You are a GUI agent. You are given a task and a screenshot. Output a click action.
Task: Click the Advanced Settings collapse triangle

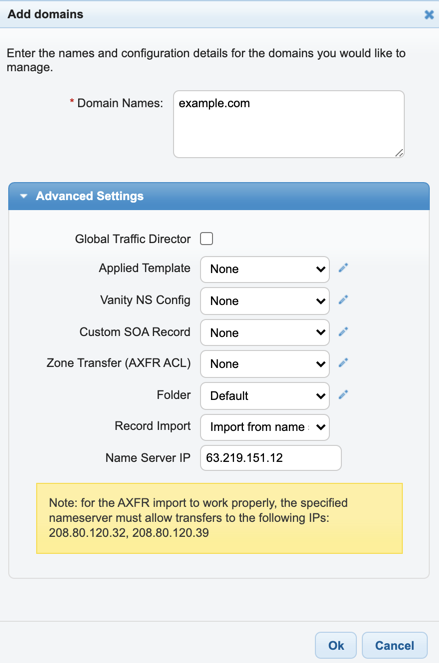24,196
